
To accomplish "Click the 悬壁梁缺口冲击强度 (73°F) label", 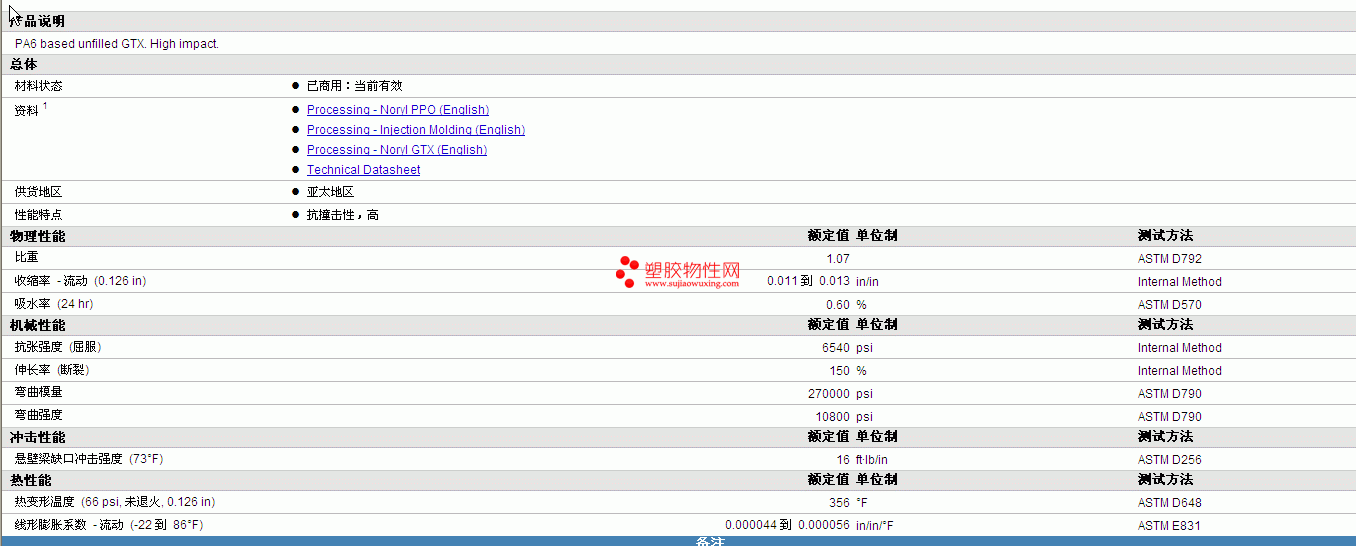I will (x=89, y=459).
